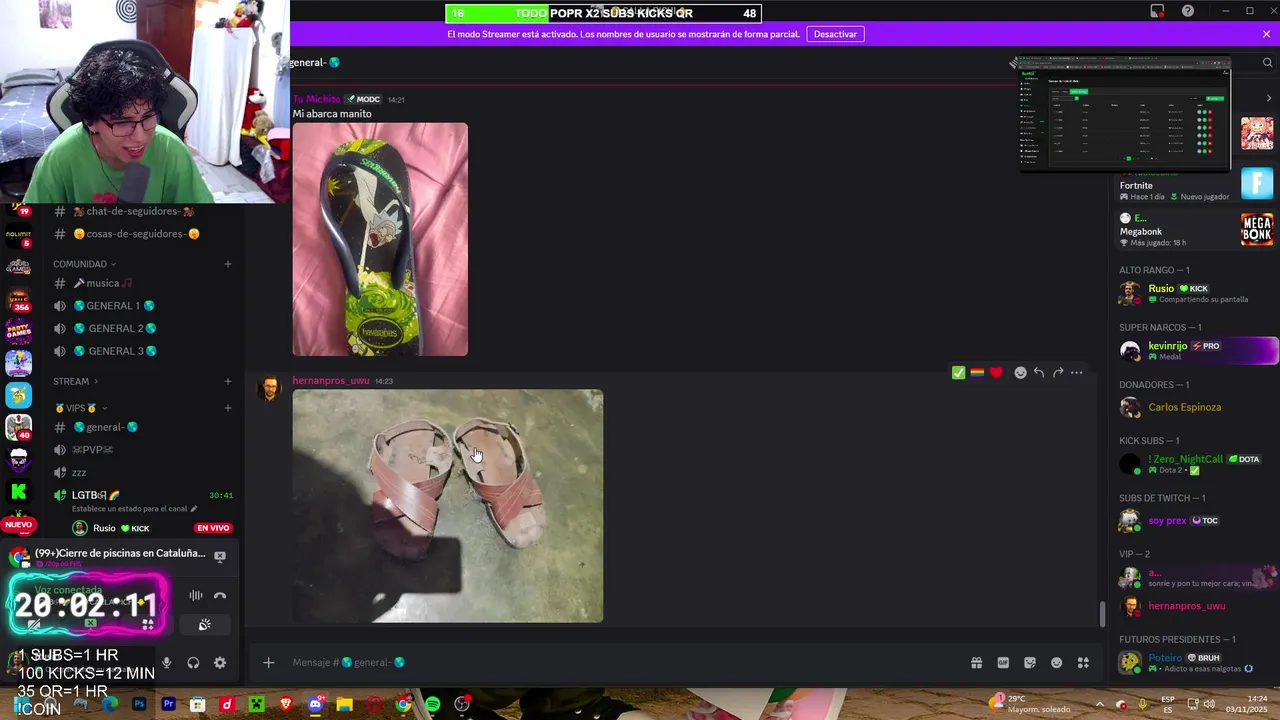Open Carlos Espinoza in member list
This screenshot has width=1280, height=720.
[1194, 407]
